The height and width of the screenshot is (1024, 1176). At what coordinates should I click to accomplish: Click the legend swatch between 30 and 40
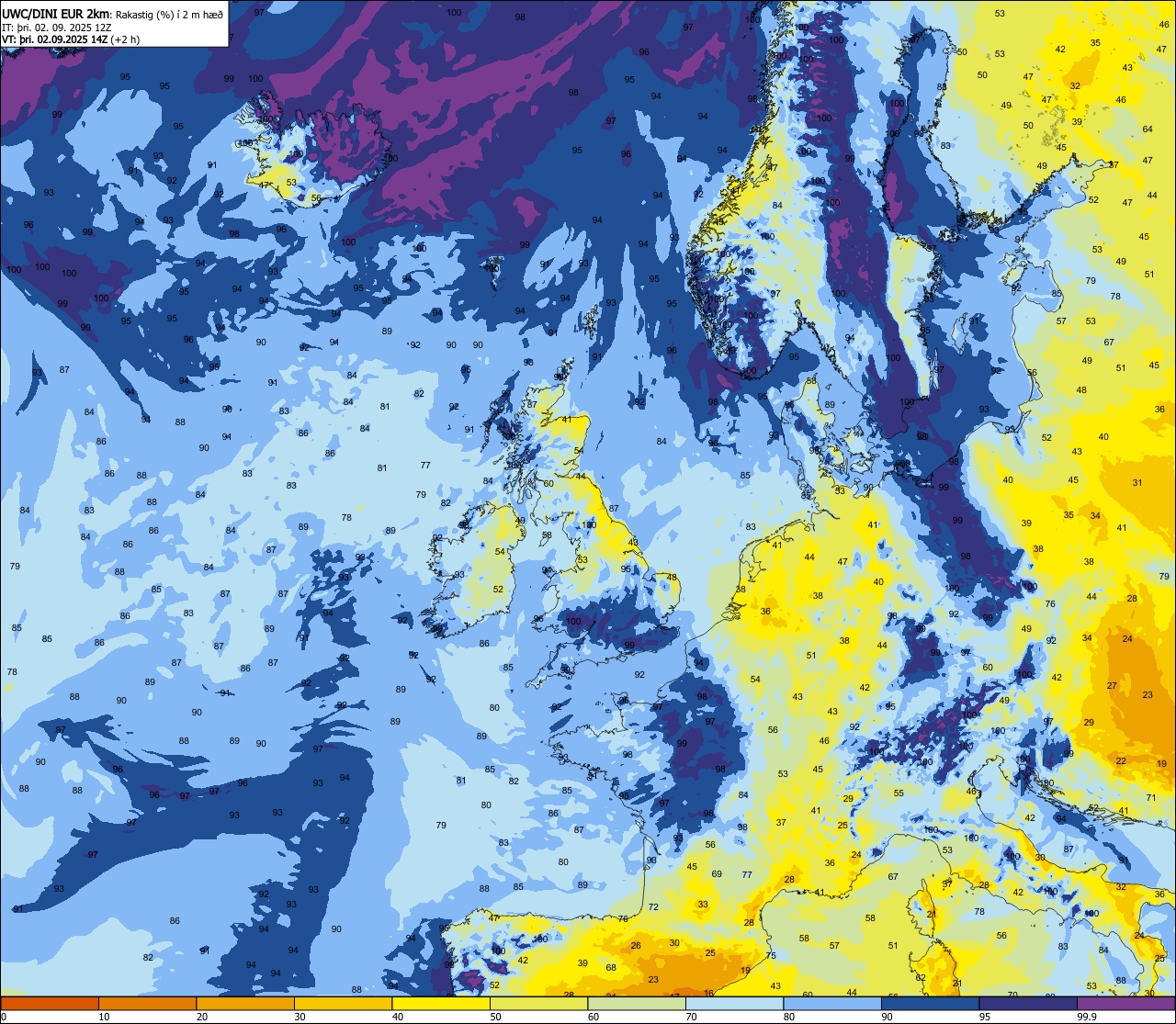pyautogui.click(x=343, y=1003)
